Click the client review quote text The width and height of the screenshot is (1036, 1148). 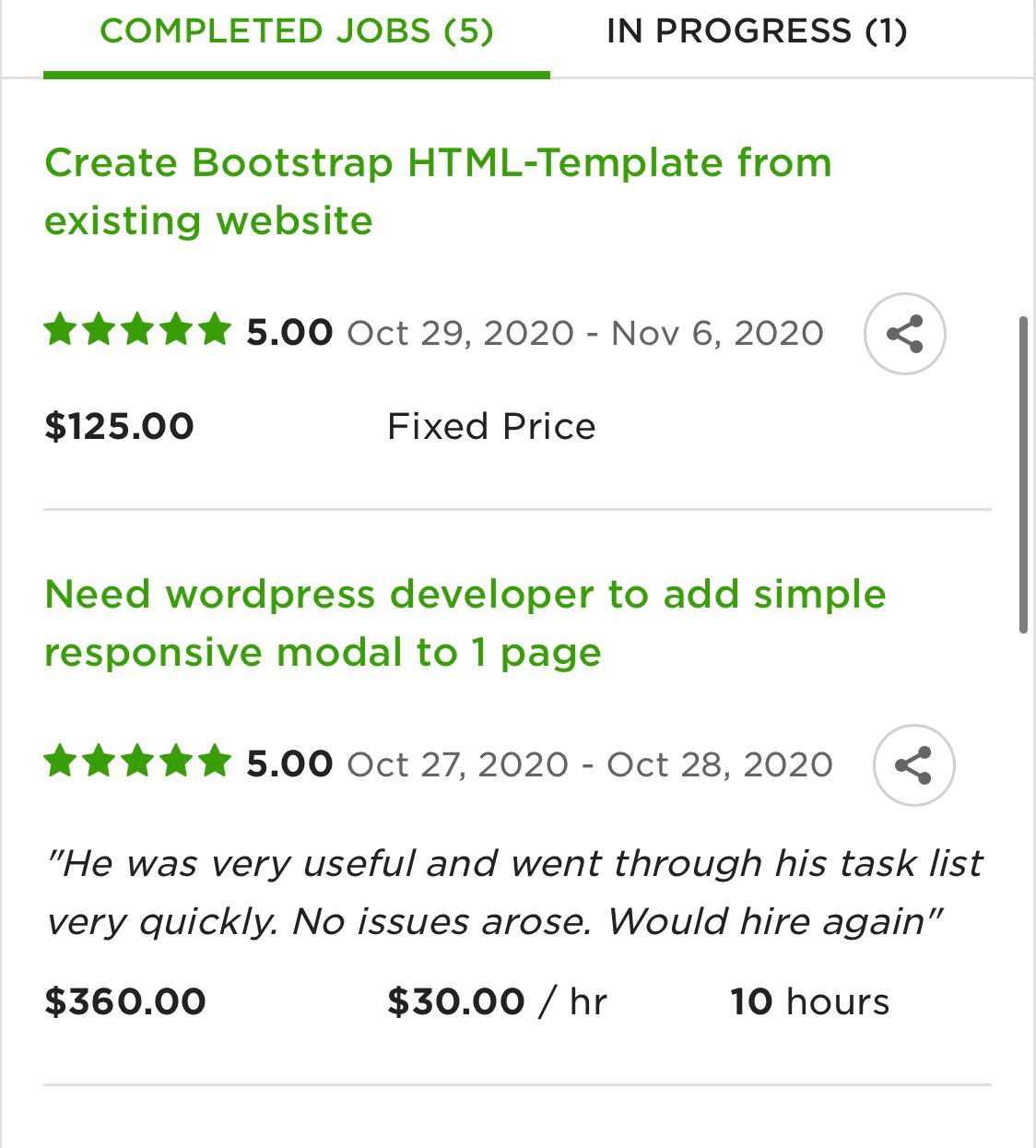pyautogui.click(x=514, y=893)
